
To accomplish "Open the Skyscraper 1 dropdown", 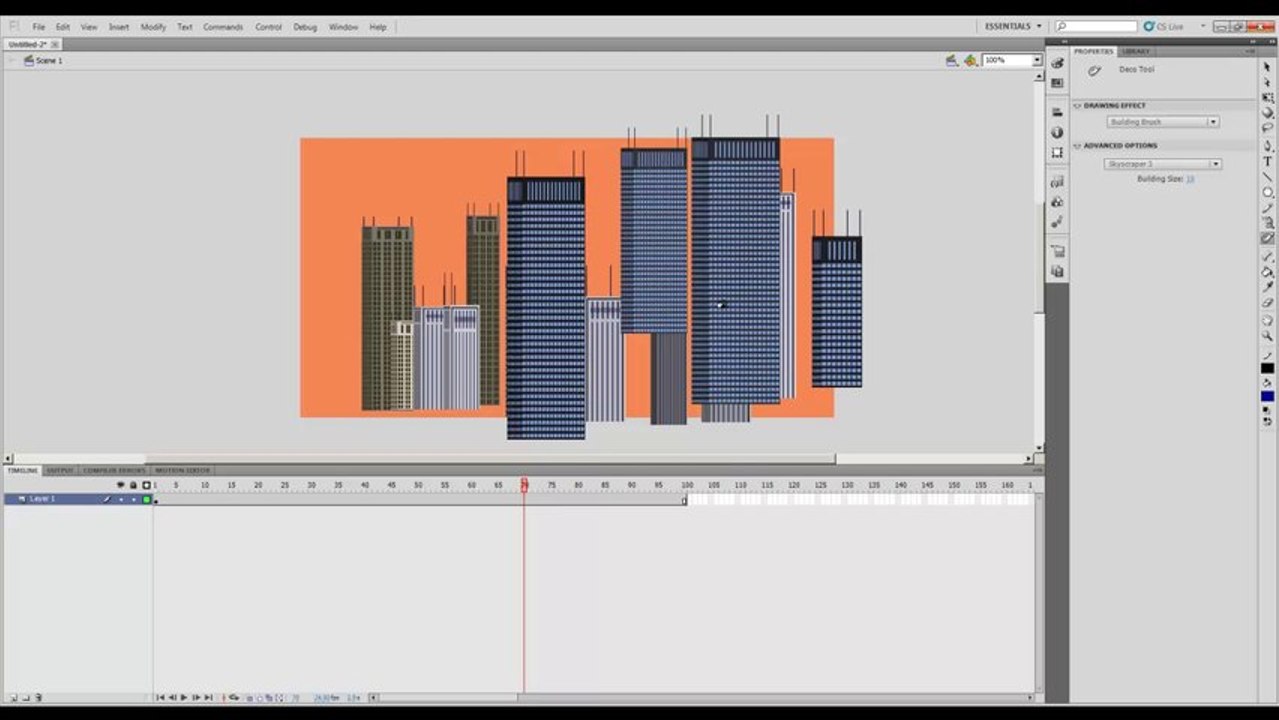I will [x=1163, y=164].
